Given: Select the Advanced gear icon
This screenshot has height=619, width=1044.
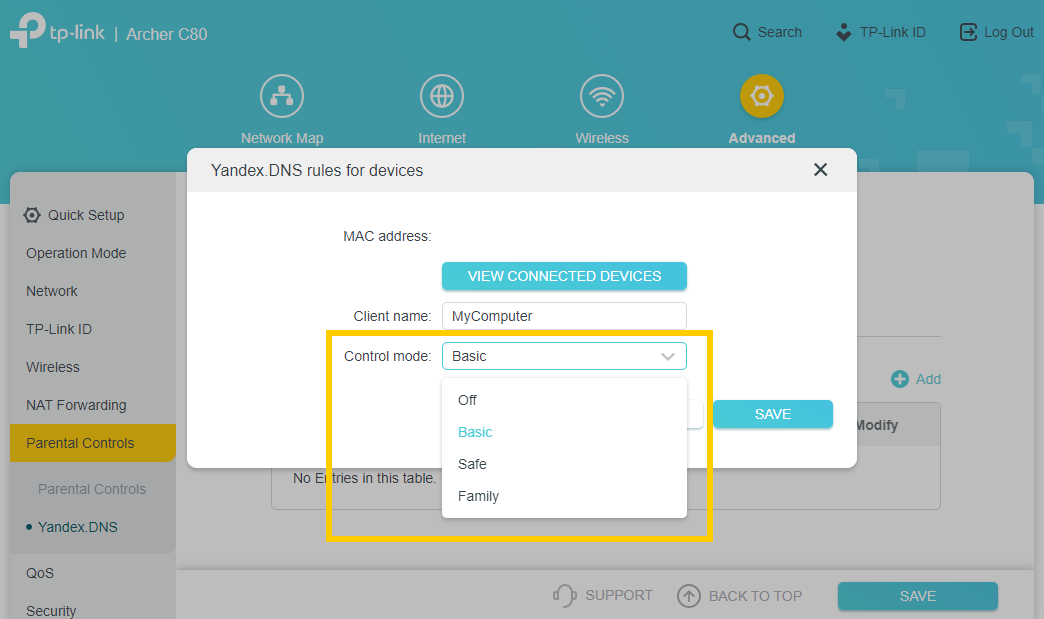Looking at the screenshot, I should tap(761, 97).
